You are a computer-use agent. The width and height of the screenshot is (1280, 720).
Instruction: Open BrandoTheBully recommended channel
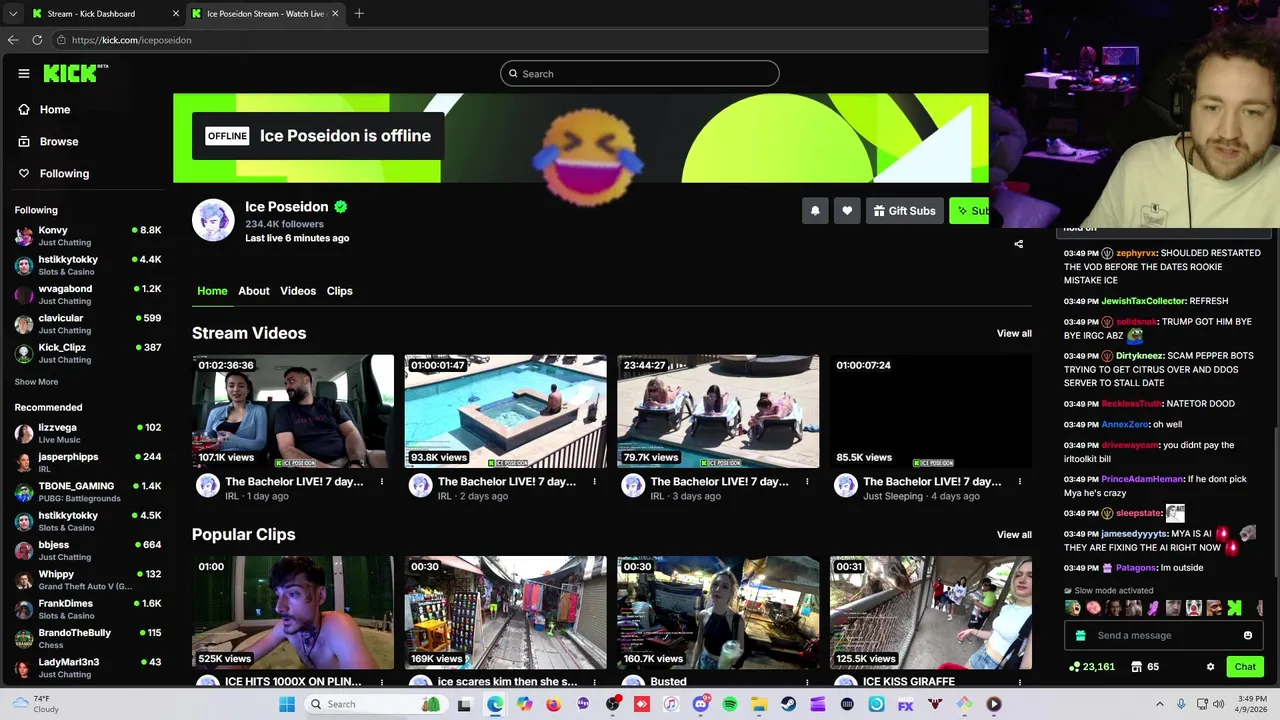click(88, 638)
